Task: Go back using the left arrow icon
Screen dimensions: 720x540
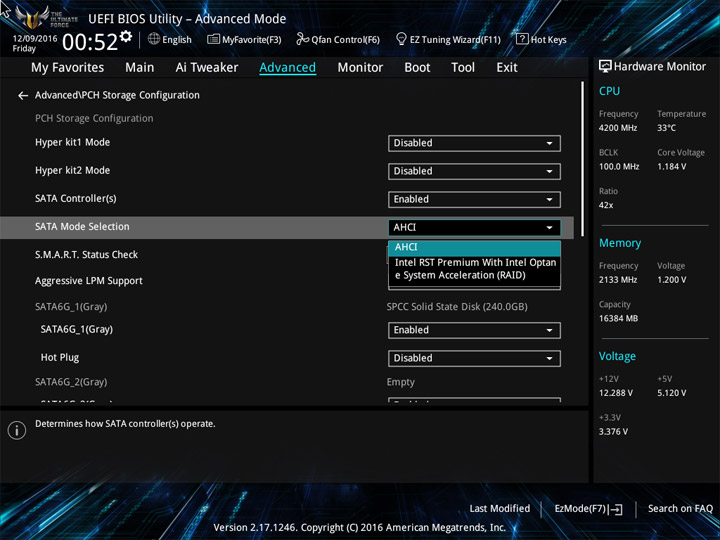Action: (22, 96)
